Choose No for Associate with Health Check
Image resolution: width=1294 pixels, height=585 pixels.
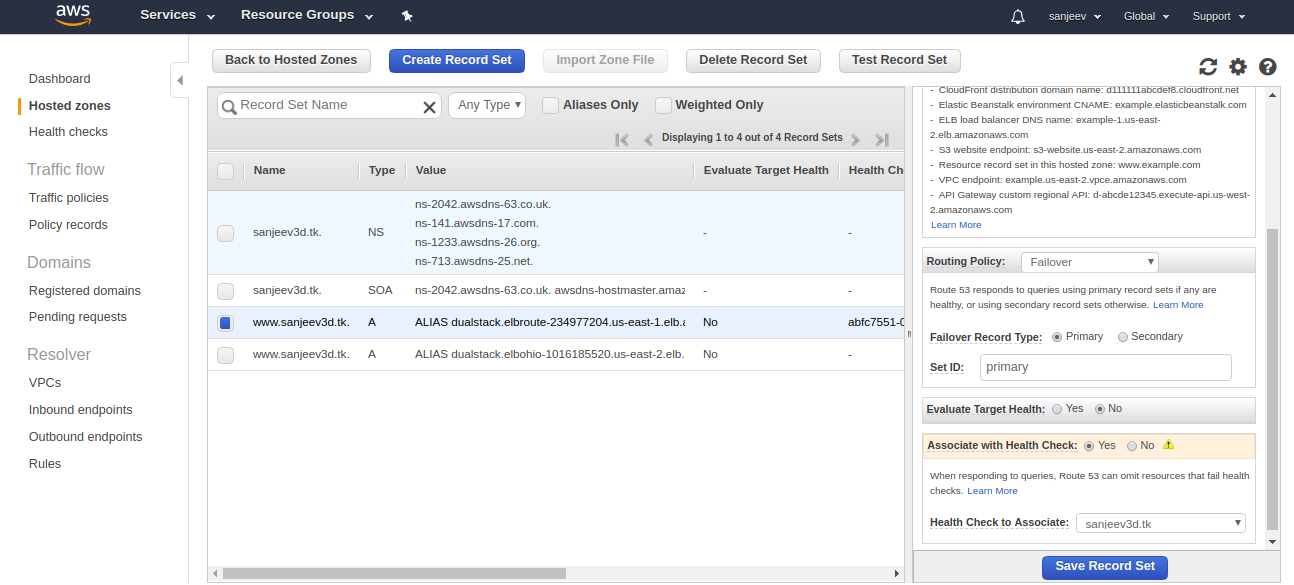point(1132,446)
